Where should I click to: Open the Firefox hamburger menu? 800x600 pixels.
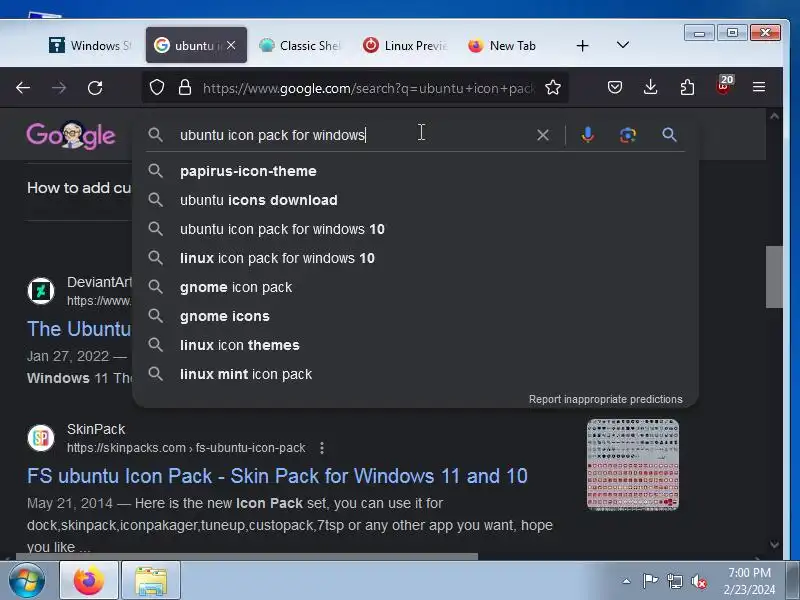tap(759, 88)
